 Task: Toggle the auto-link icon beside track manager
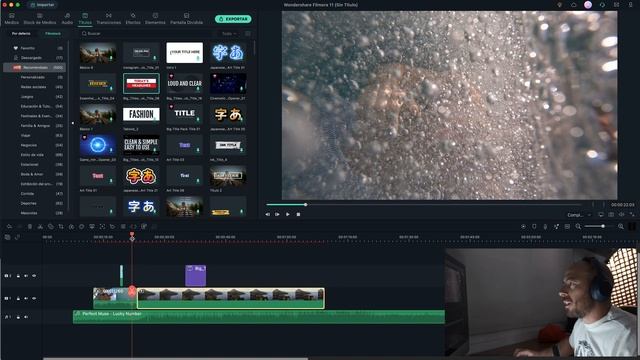[17, 237]
